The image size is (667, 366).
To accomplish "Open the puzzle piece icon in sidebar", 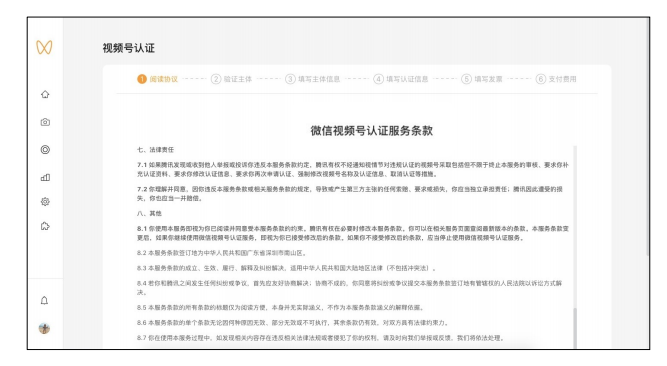I will pos(45,226).
